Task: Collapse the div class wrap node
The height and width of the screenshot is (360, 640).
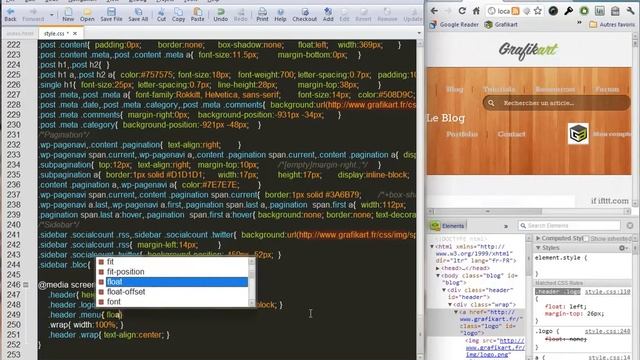Action: [x=450, y=304]
